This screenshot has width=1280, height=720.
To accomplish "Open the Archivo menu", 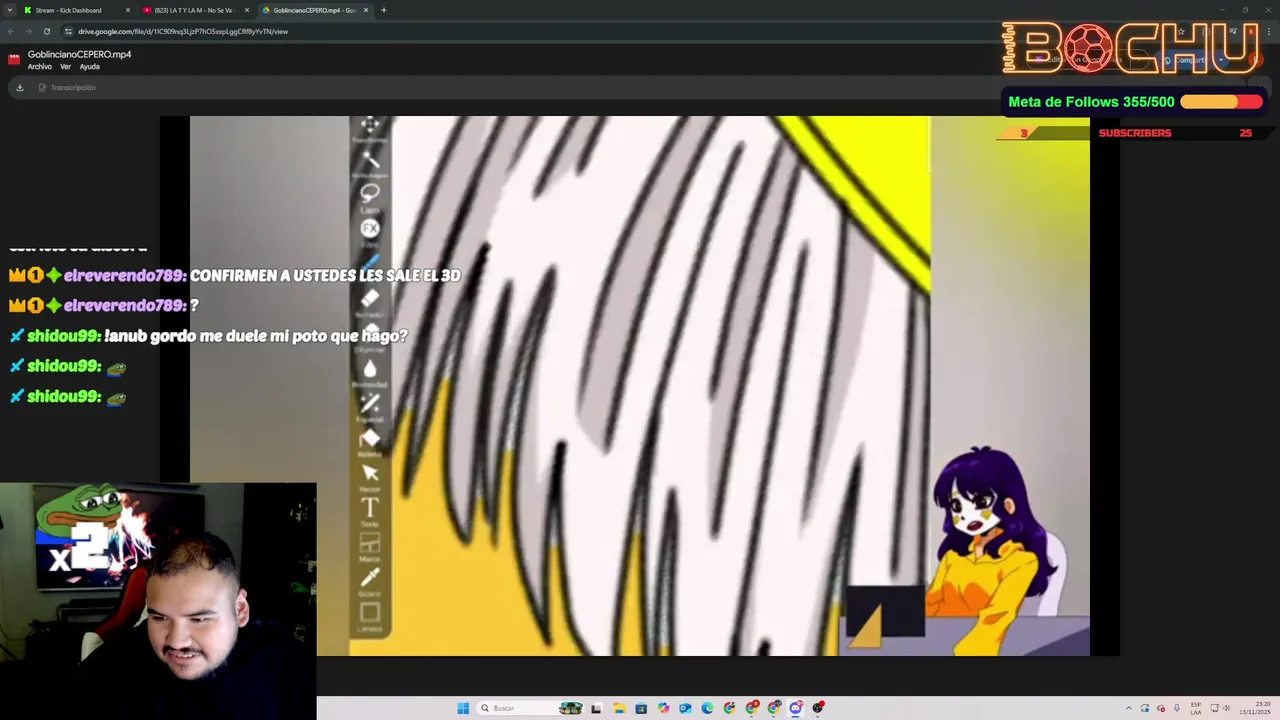I will coord(39,67).
